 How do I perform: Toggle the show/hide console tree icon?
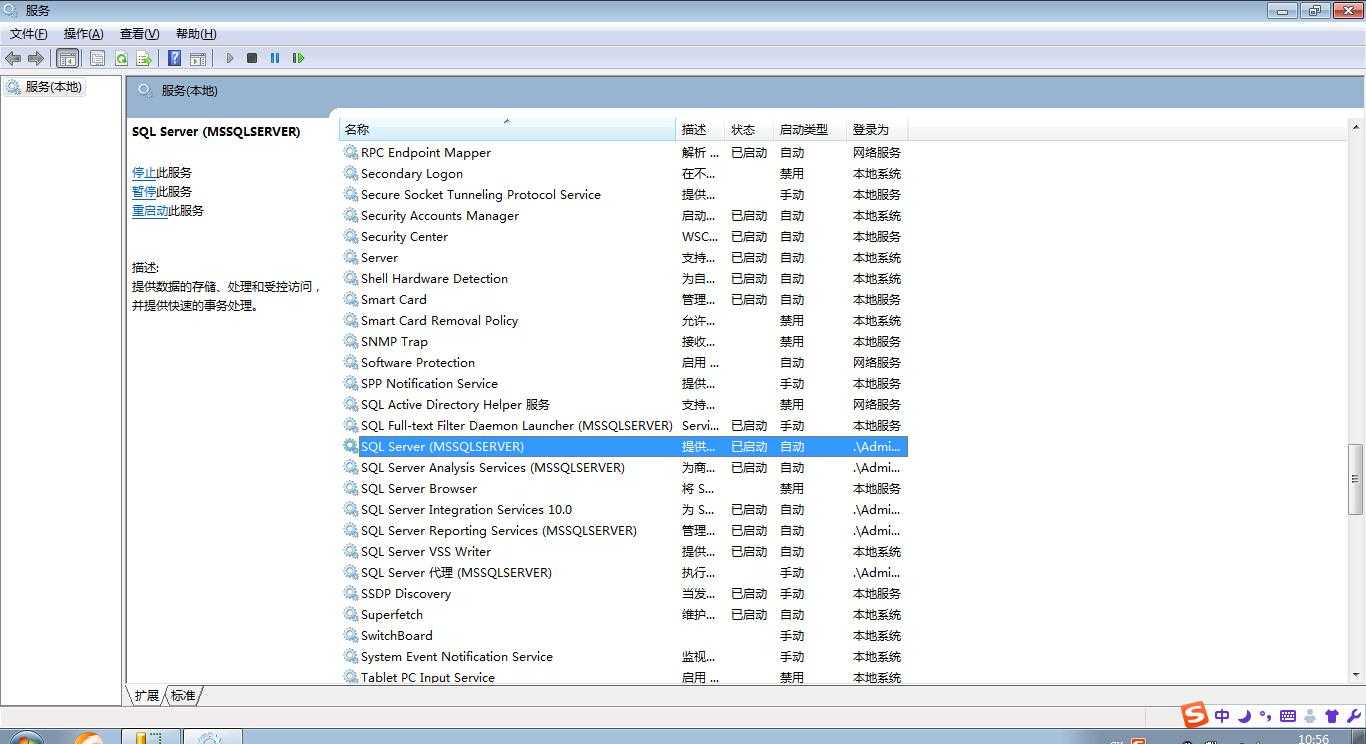tap(67, 58)
